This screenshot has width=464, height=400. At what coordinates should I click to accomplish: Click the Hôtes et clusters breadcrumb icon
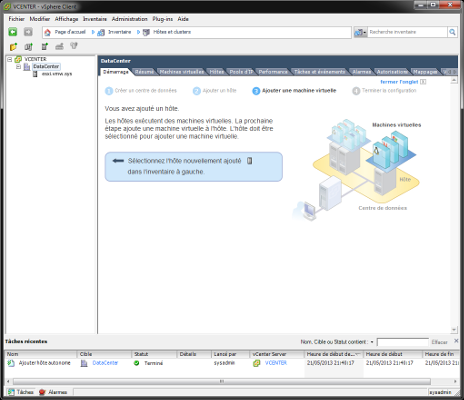[x=146, y=32]
